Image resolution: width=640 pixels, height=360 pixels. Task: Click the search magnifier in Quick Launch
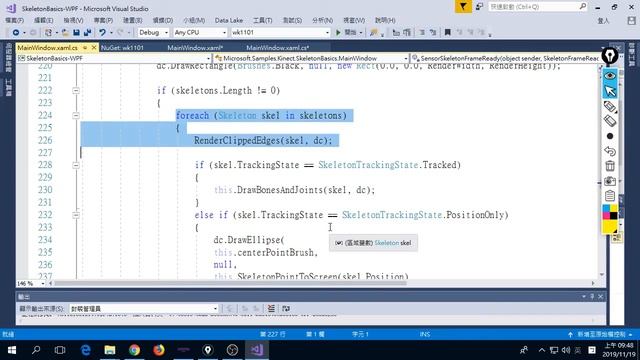[x=582, y=7]
